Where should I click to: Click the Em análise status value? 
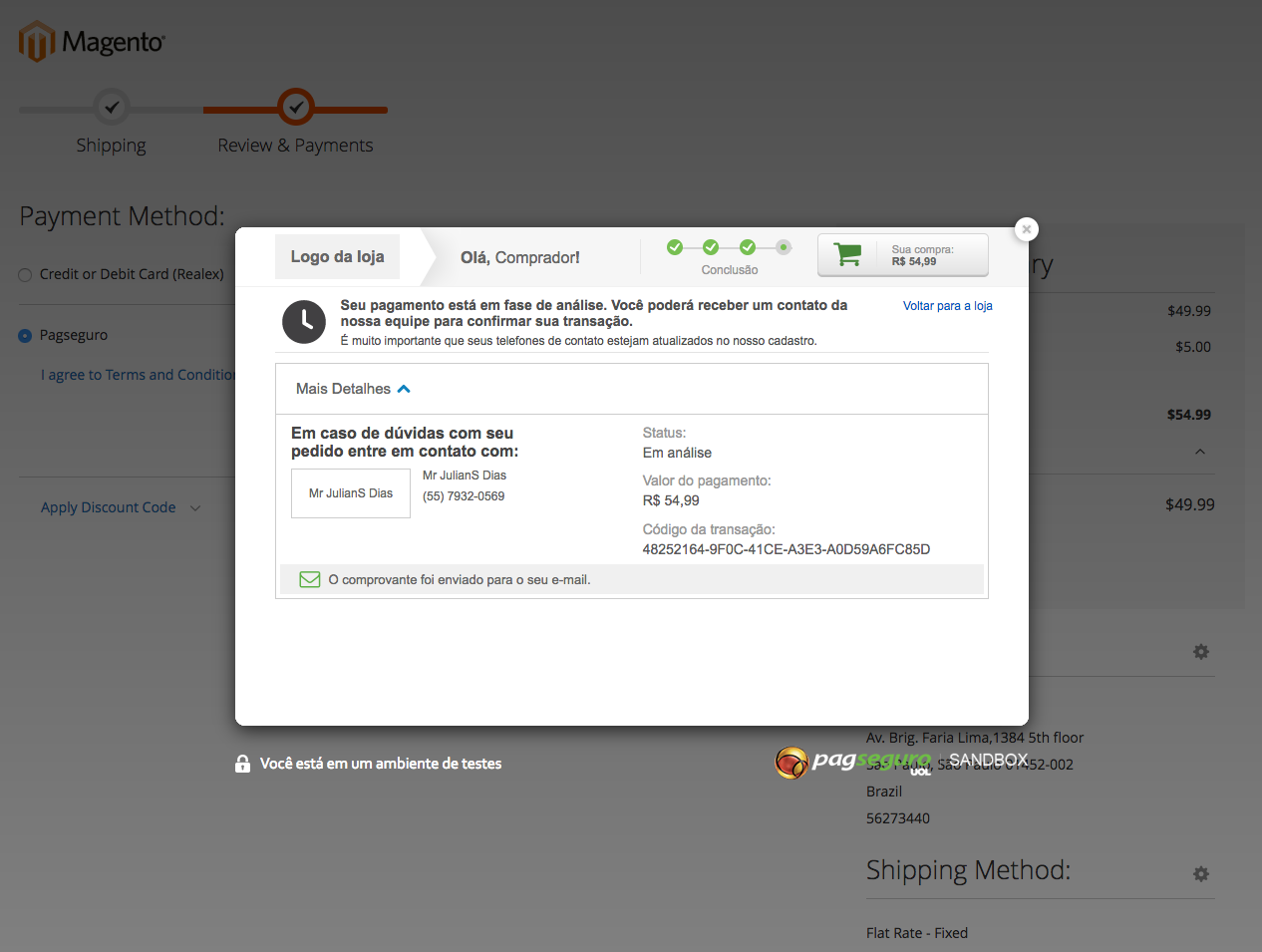point(677,453)
